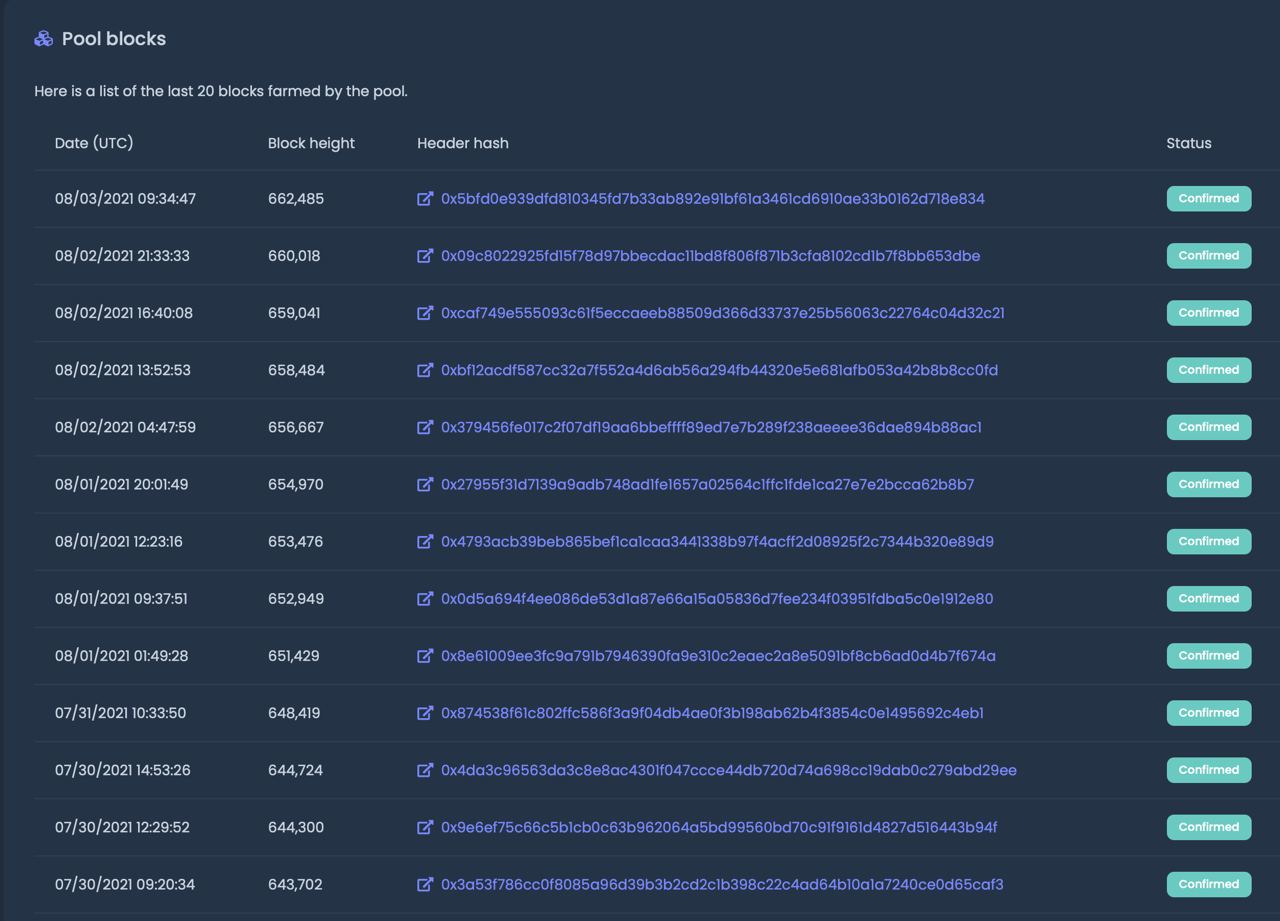Image resolution: width=1280 pixels, height=921 pixels.
Task: Open header hash starting 0xbf12acdf587cc
Action: coord(719,370)
